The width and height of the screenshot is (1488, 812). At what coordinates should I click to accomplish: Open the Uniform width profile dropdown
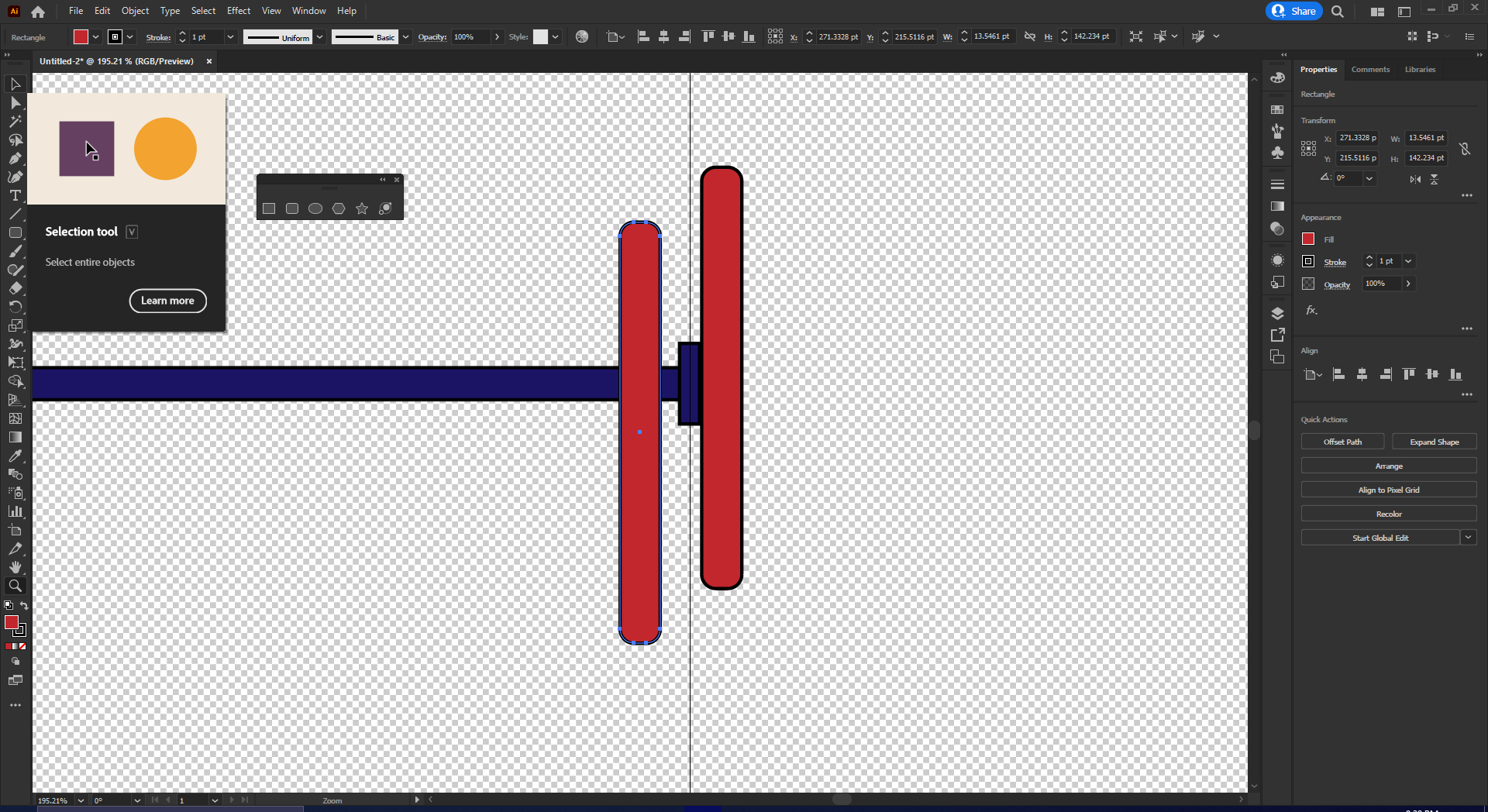tap(320, 36)
